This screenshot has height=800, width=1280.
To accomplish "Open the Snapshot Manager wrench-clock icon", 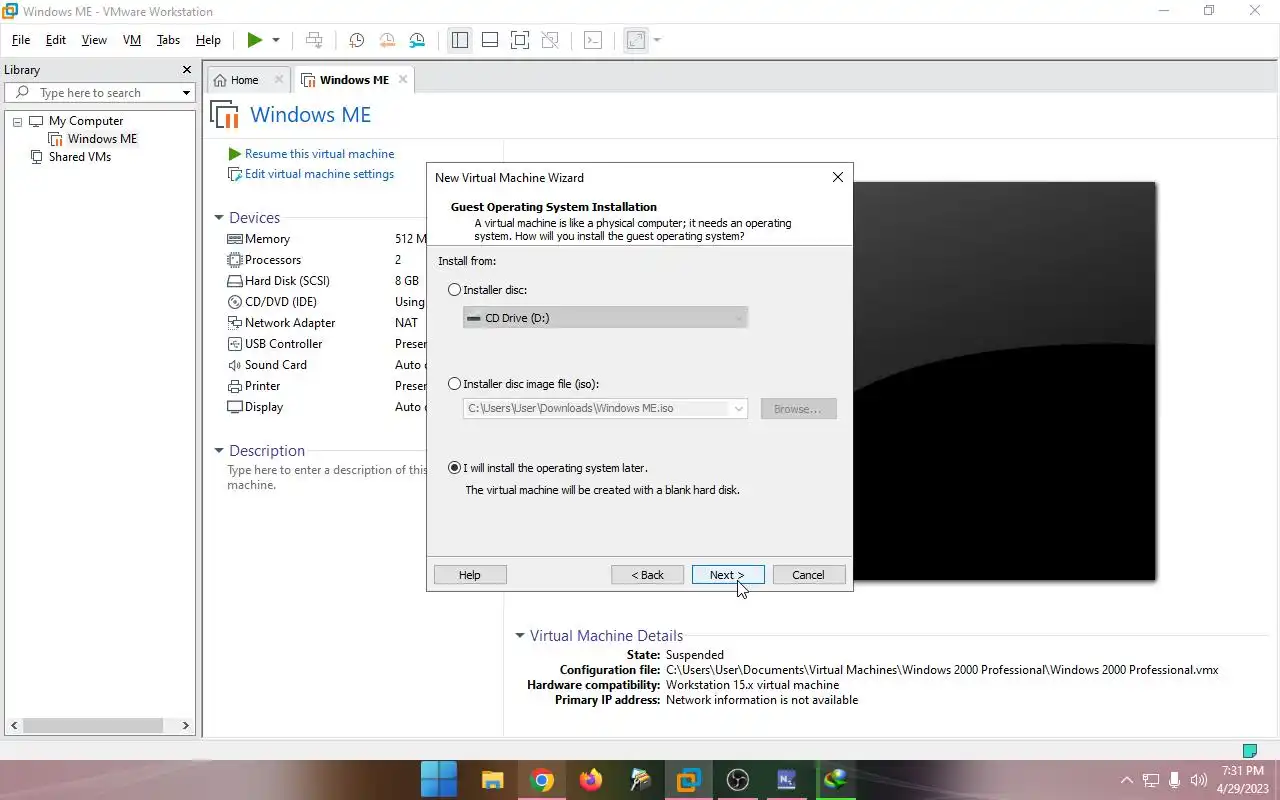I will (417, 40).
